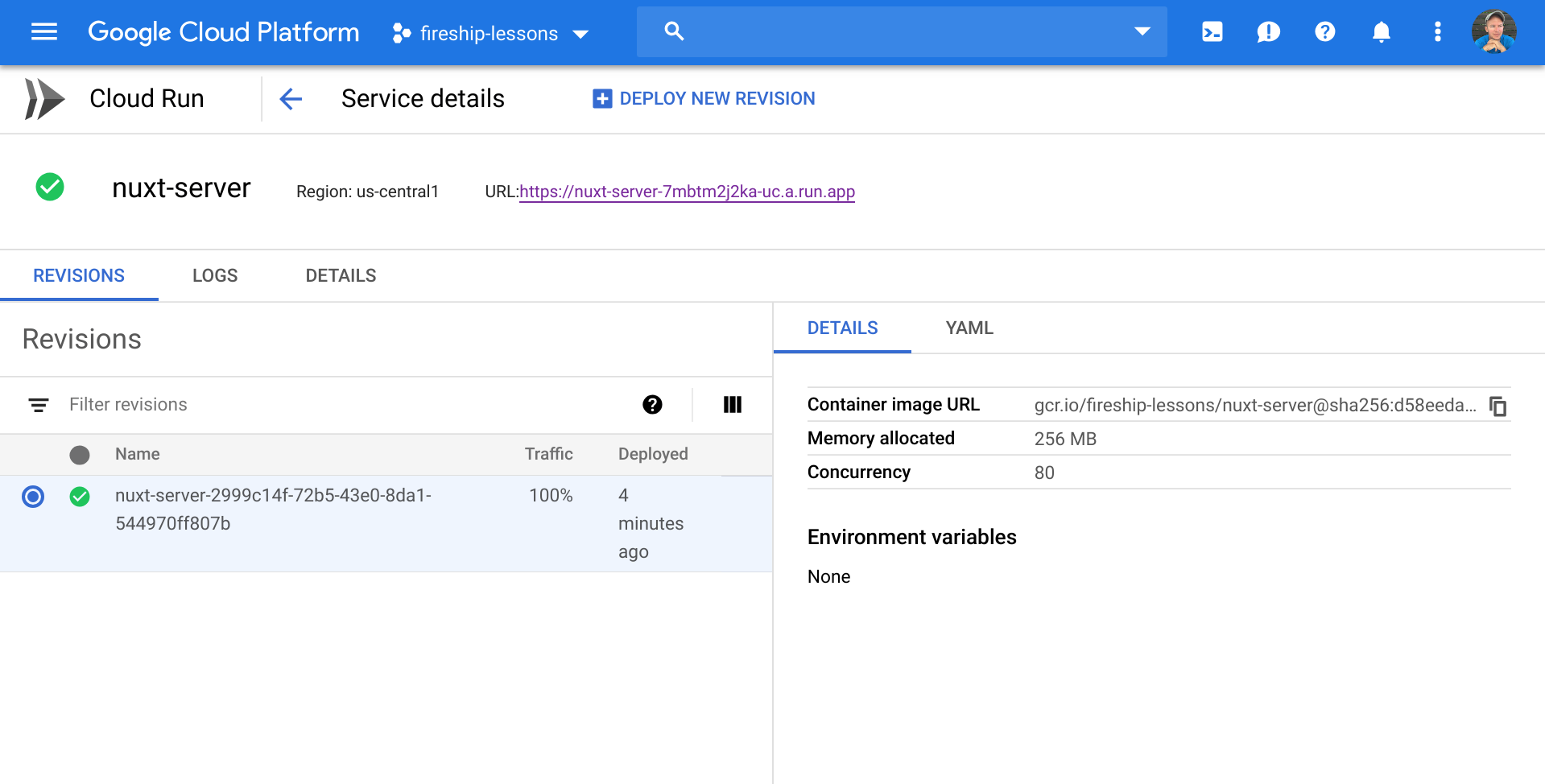Open the user account avatar
The height and width of the screenshot is (784, 1545).
1493,32
